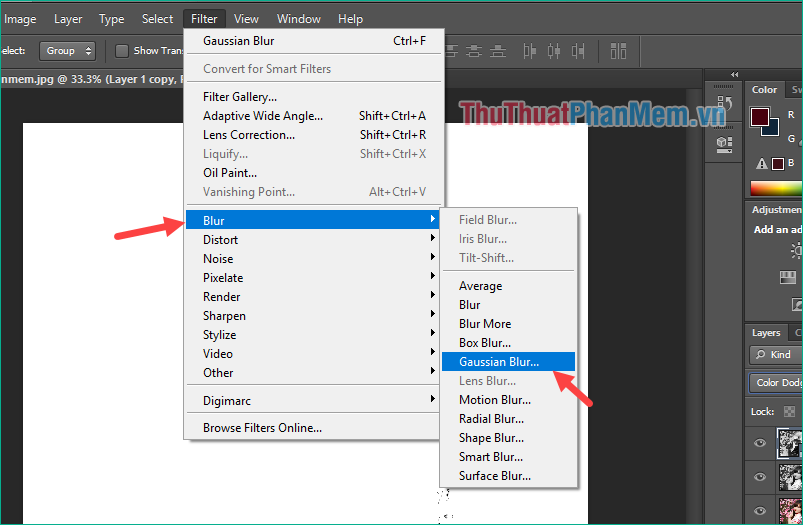Click align left edges icon
The height and width of the screenshot is (525, 803).
pos(530,51)
